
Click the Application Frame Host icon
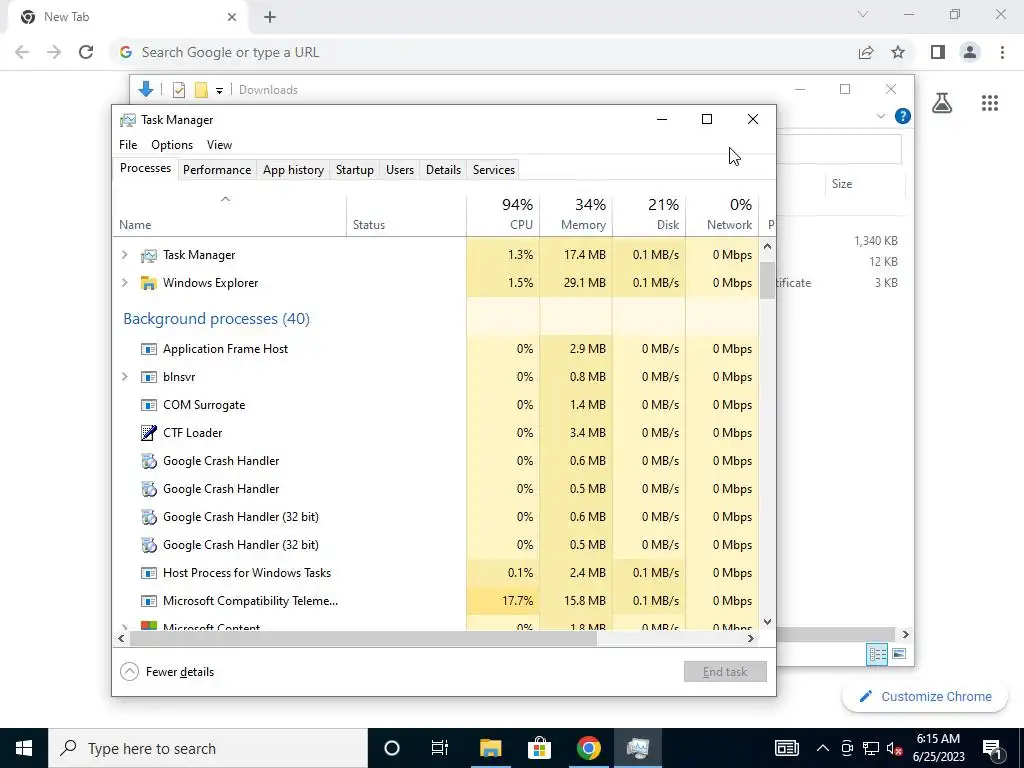pyautogui.click(x=149, y=349)
